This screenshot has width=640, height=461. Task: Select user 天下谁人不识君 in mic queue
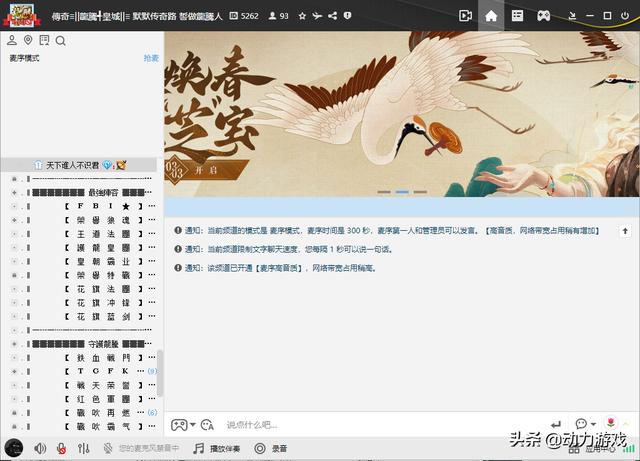pos(79,165)
